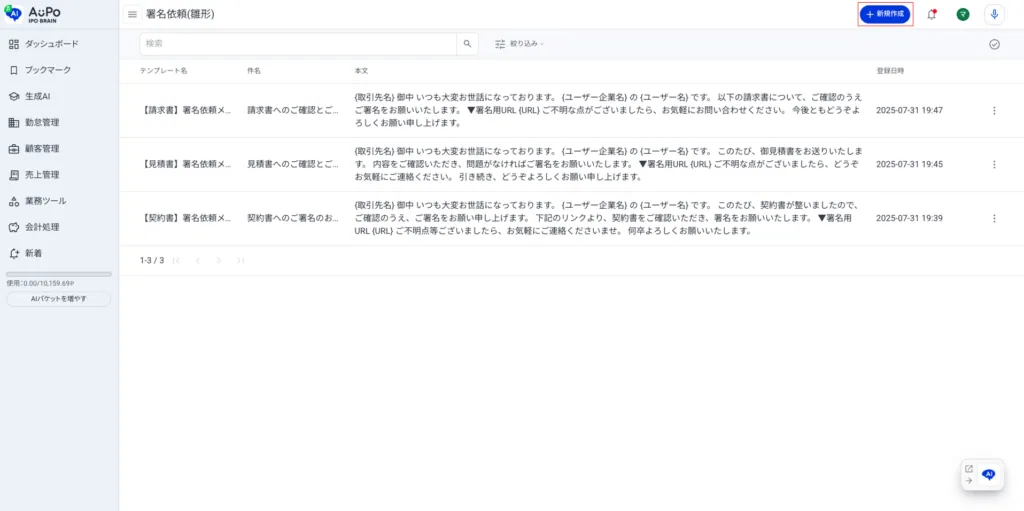
Task: Open the green user avatar menu
Action: [x=963, y=14]
